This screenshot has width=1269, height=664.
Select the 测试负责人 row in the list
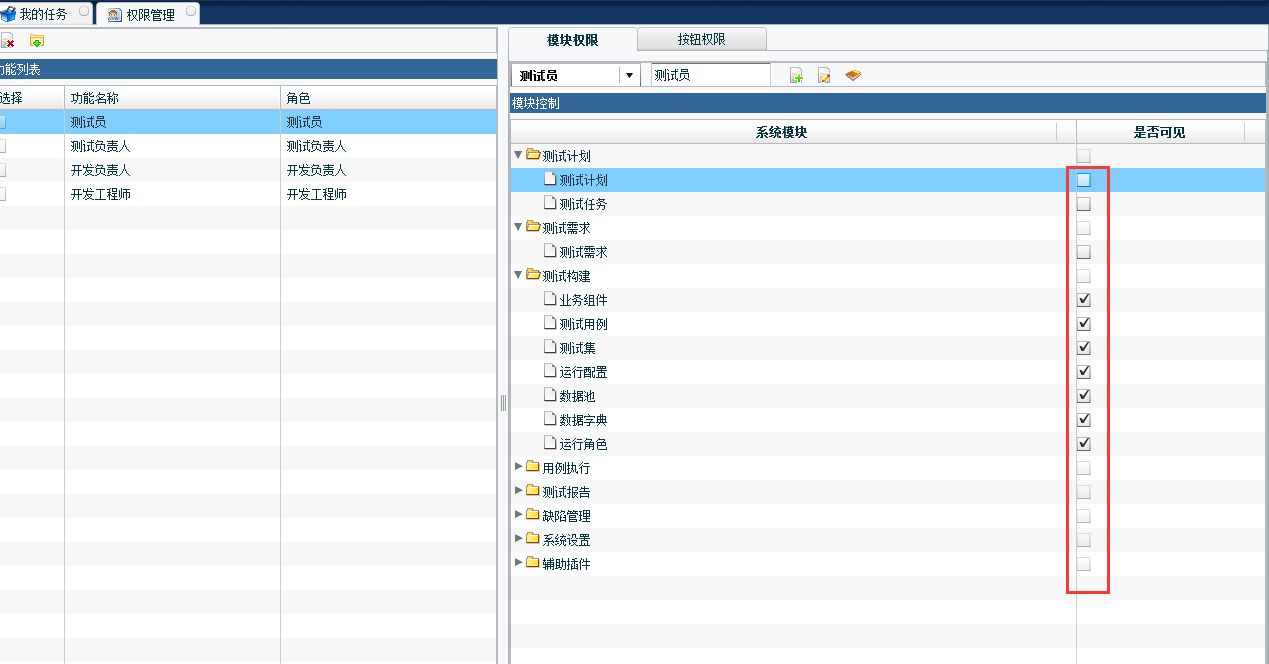click(x=100, y=146)
